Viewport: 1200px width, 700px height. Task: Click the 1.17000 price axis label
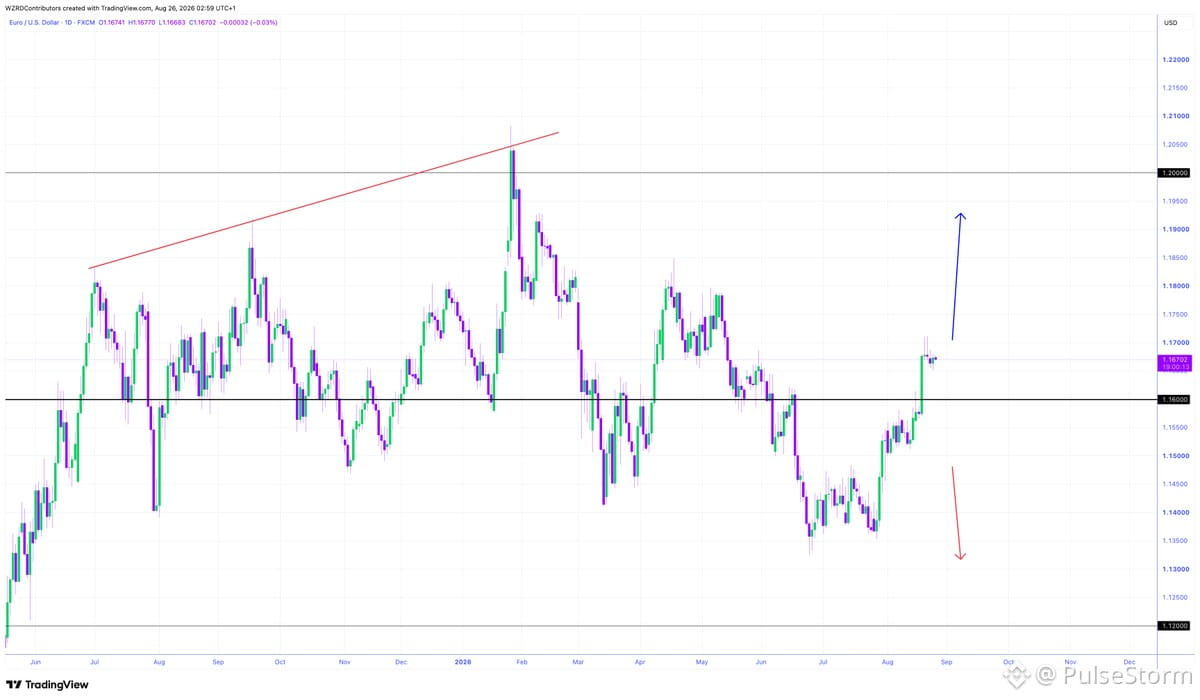[1174, 343]
